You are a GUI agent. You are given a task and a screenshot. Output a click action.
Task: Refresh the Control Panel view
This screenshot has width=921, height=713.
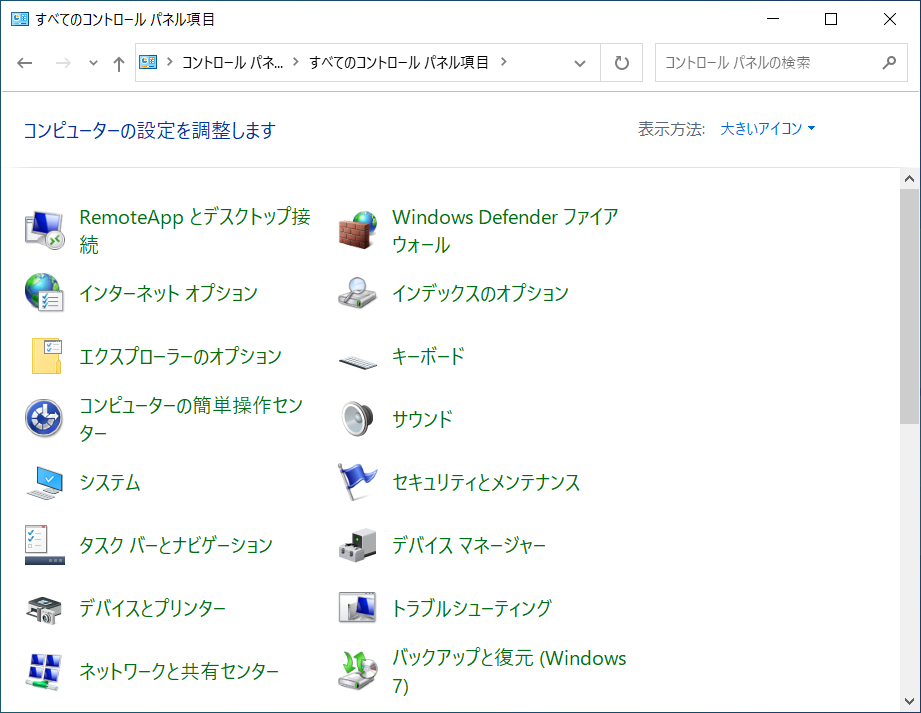(x=621, y=63)
